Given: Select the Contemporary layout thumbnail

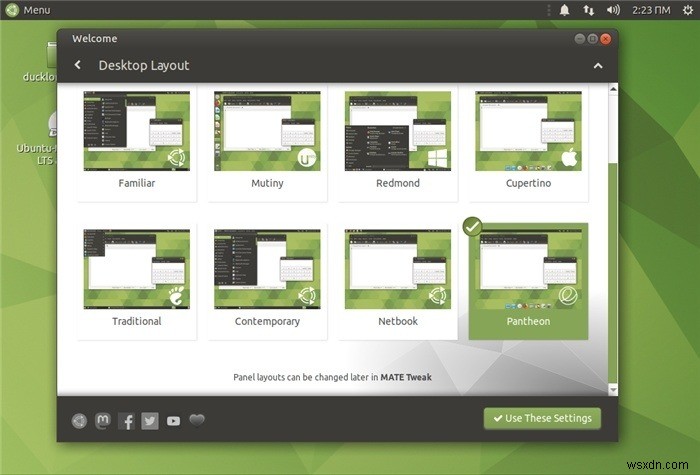Looking at the screenshot, I should tap(267, 269).
